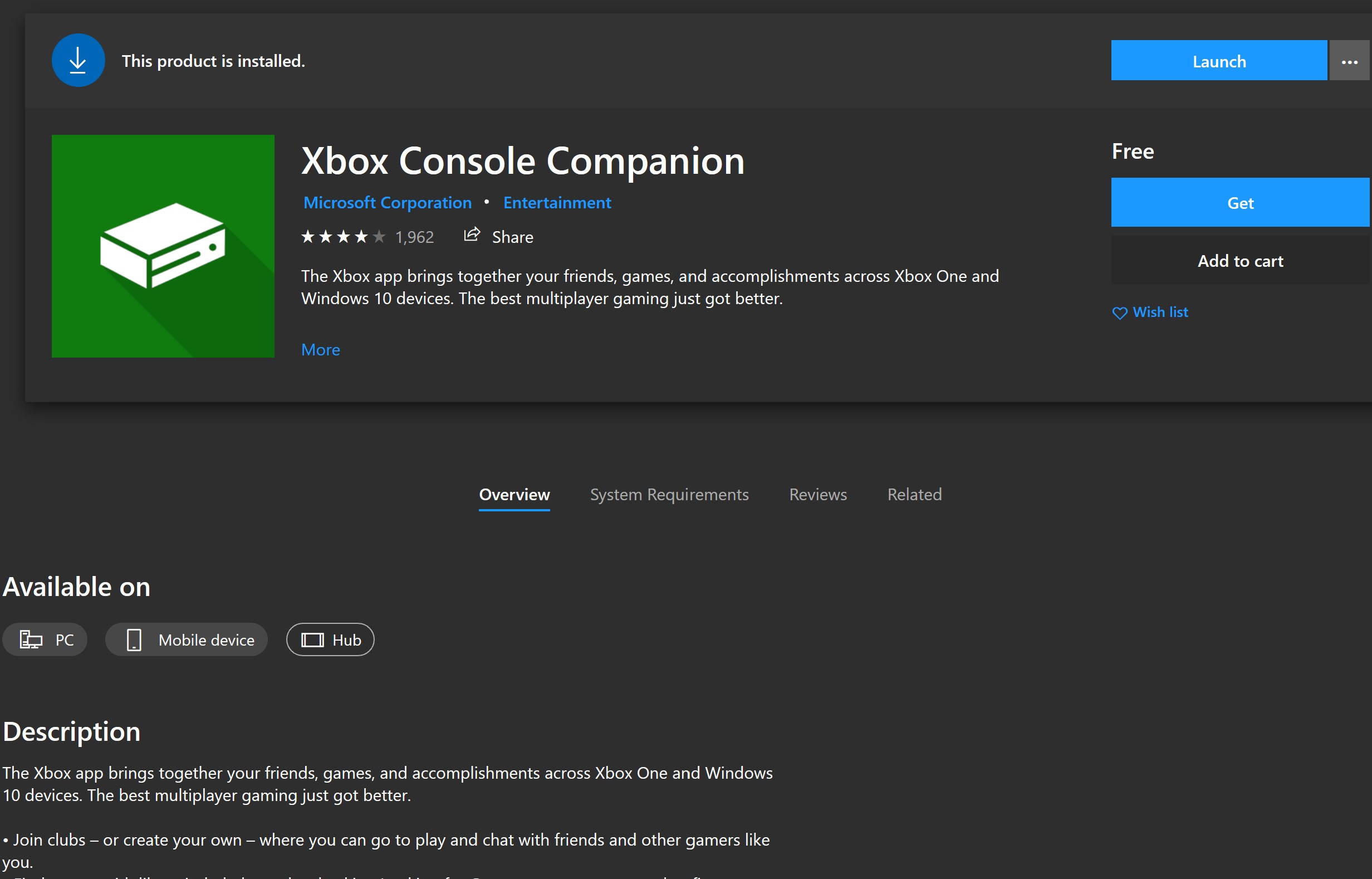The image size is (1372, 879).
Task: Click the three-dot more options icon
Action: [1349, 61]
